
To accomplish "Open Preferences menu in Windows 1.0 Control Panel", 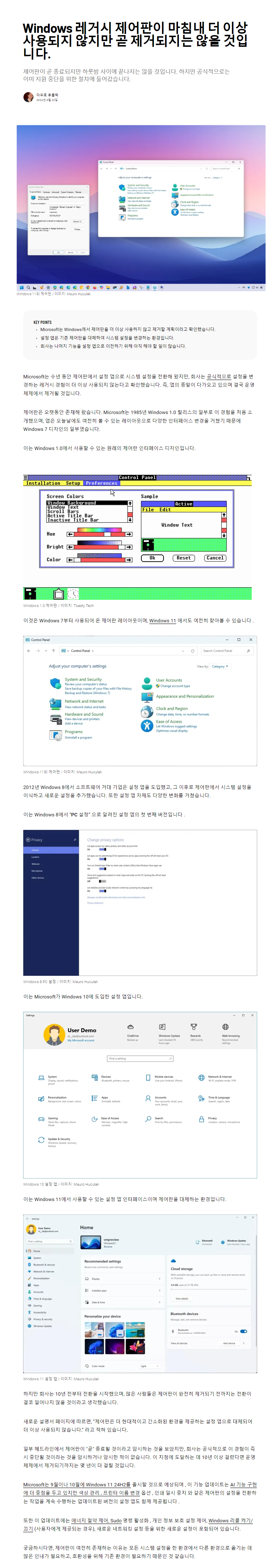I will click(101, 483).
